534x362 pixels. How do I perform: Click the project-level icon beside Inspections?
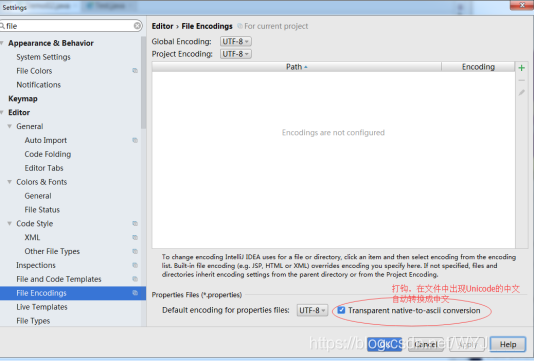point(135,265)
